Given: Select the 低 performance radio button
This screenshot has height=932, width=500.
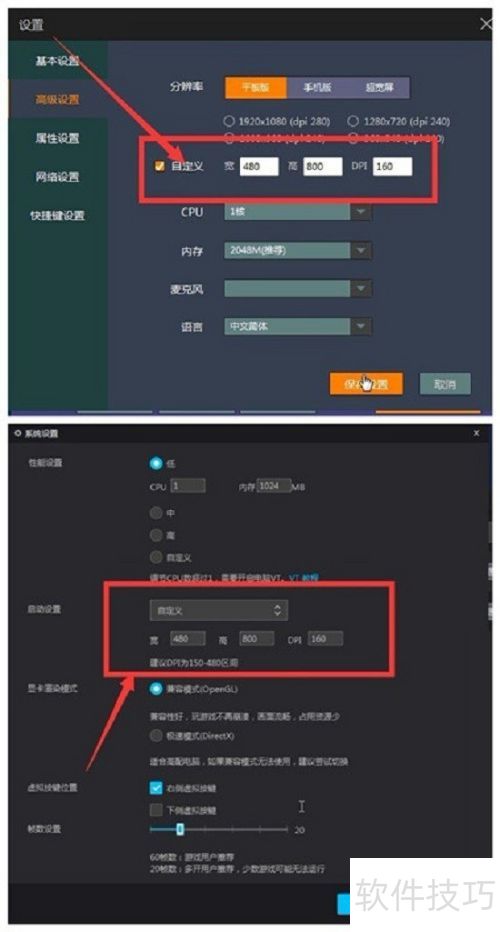Looking at the screenshot, I should [156, 463].
